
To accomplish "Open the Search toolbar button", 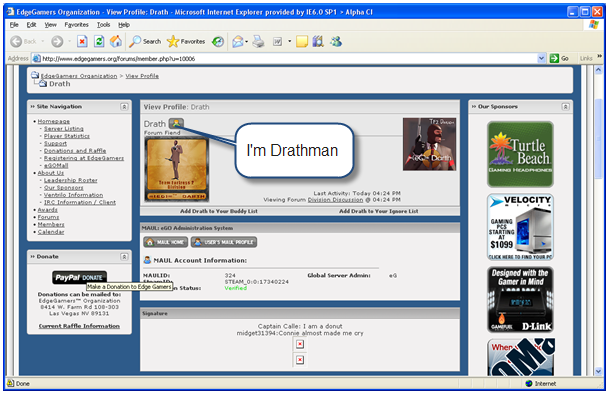I will (145, 41).
